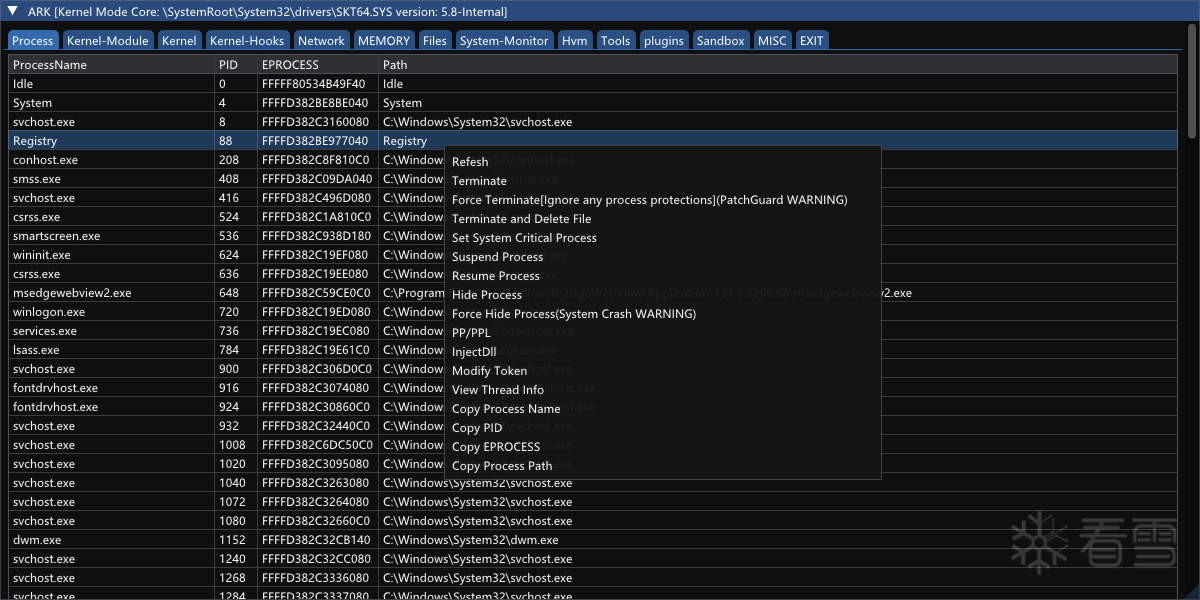Open the Sandbox tab
The height and width of the screenshot is (600, 1200).
(x=721, y=40)
